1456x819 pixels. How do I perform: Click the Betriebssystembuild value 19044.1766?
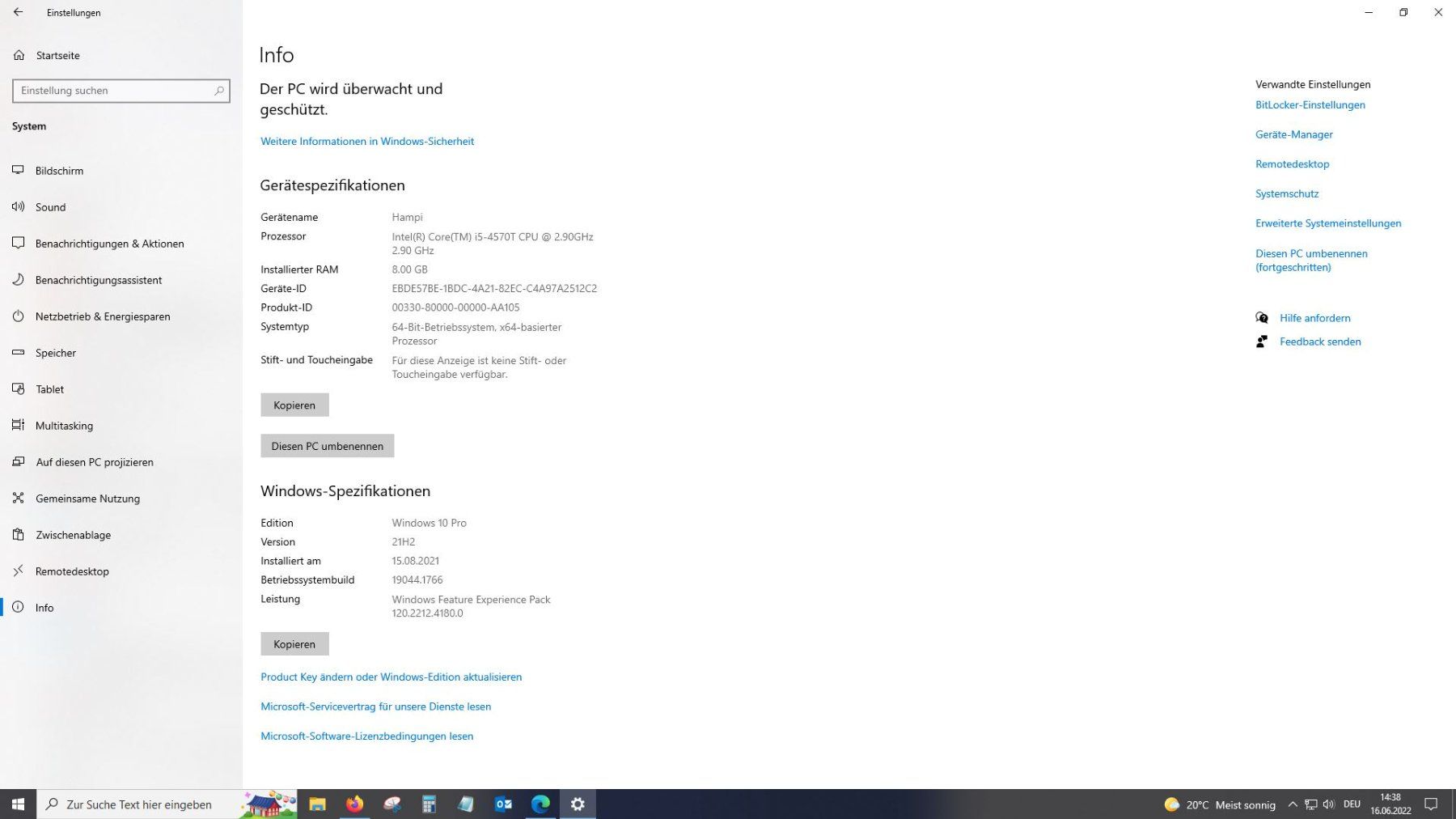[x=417, y=580]
